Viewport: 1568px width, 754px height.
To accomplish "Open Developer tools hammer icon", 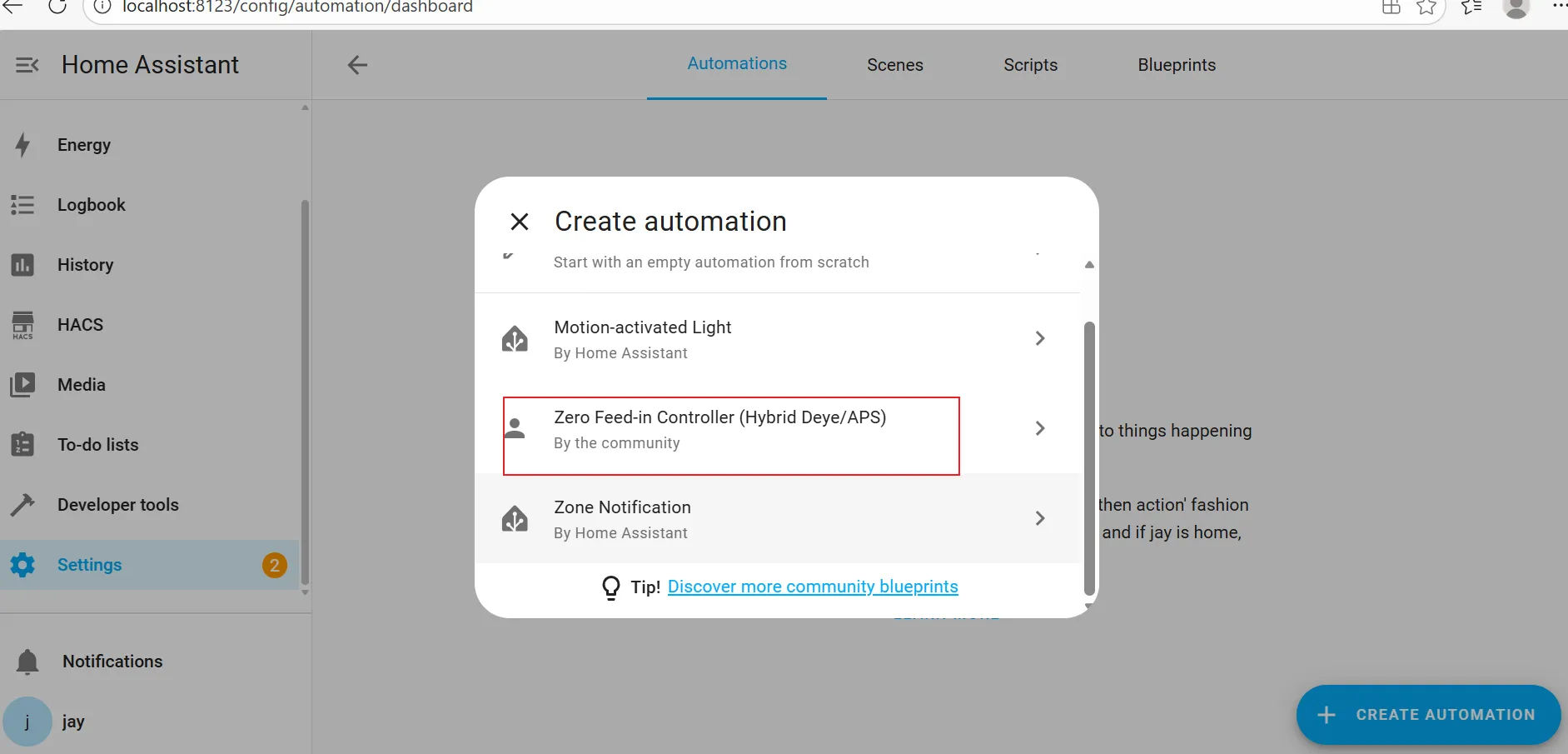I will point(23,505).
